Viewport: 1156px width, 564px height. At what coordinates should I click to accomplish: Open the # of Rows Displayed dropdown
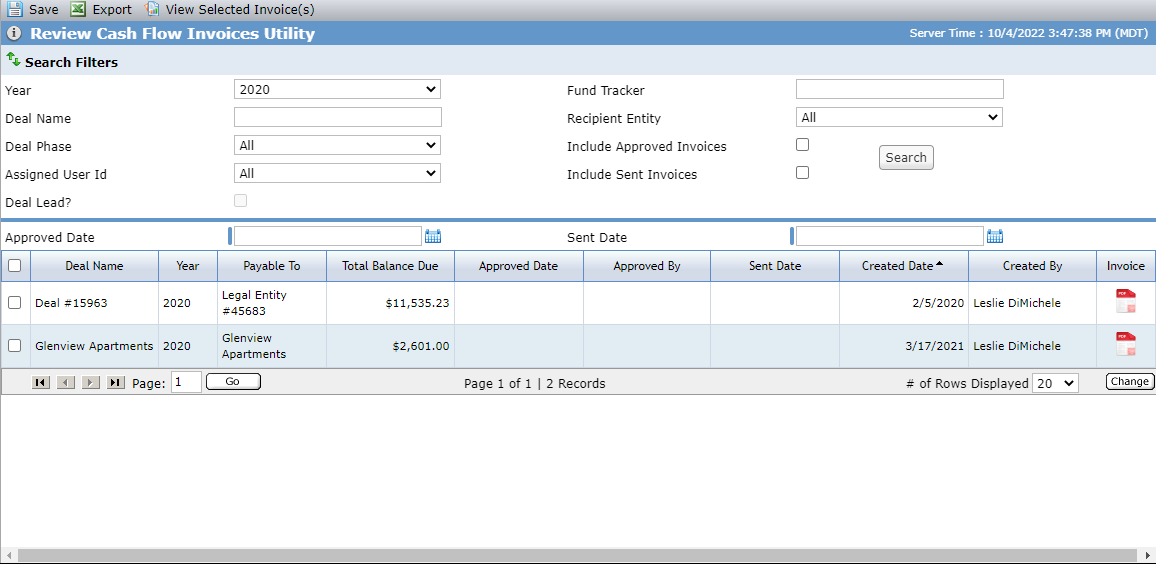1056,383
